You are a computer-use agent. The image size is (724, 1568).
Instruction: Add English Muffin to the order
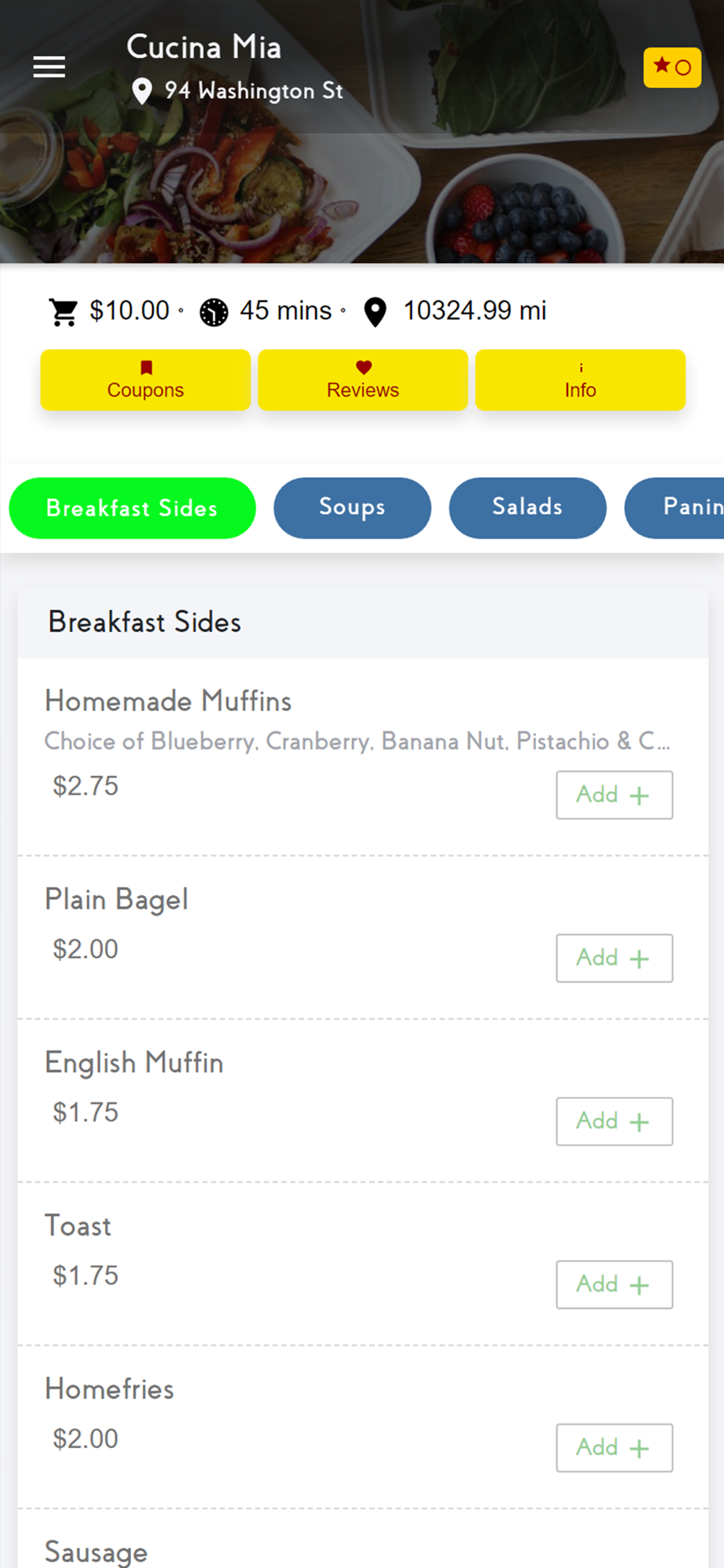(614, 1121)
